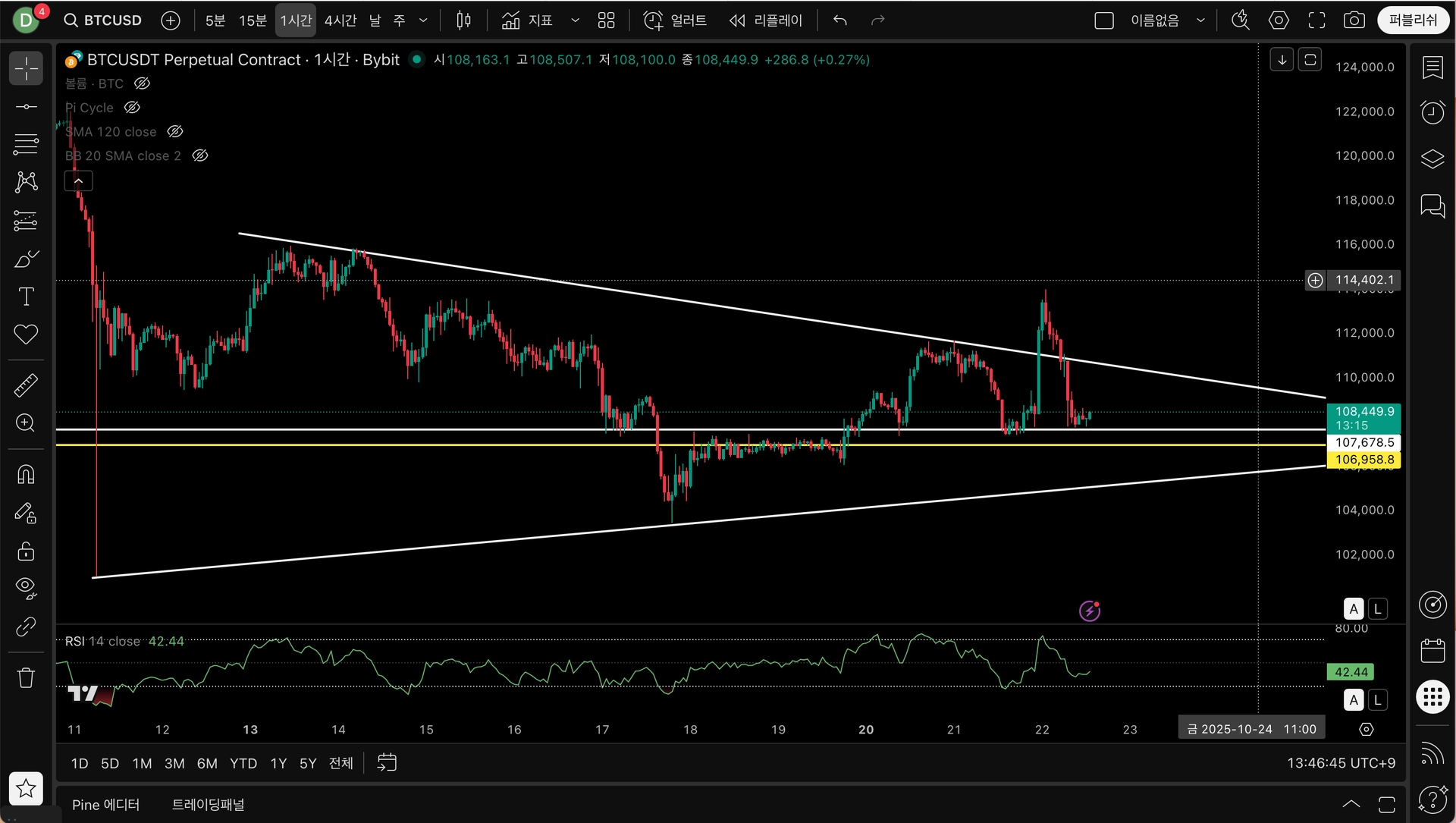Select the Text drawing tool
The width and height of the screenshot is (1456, 823).
tap(26, 297)
